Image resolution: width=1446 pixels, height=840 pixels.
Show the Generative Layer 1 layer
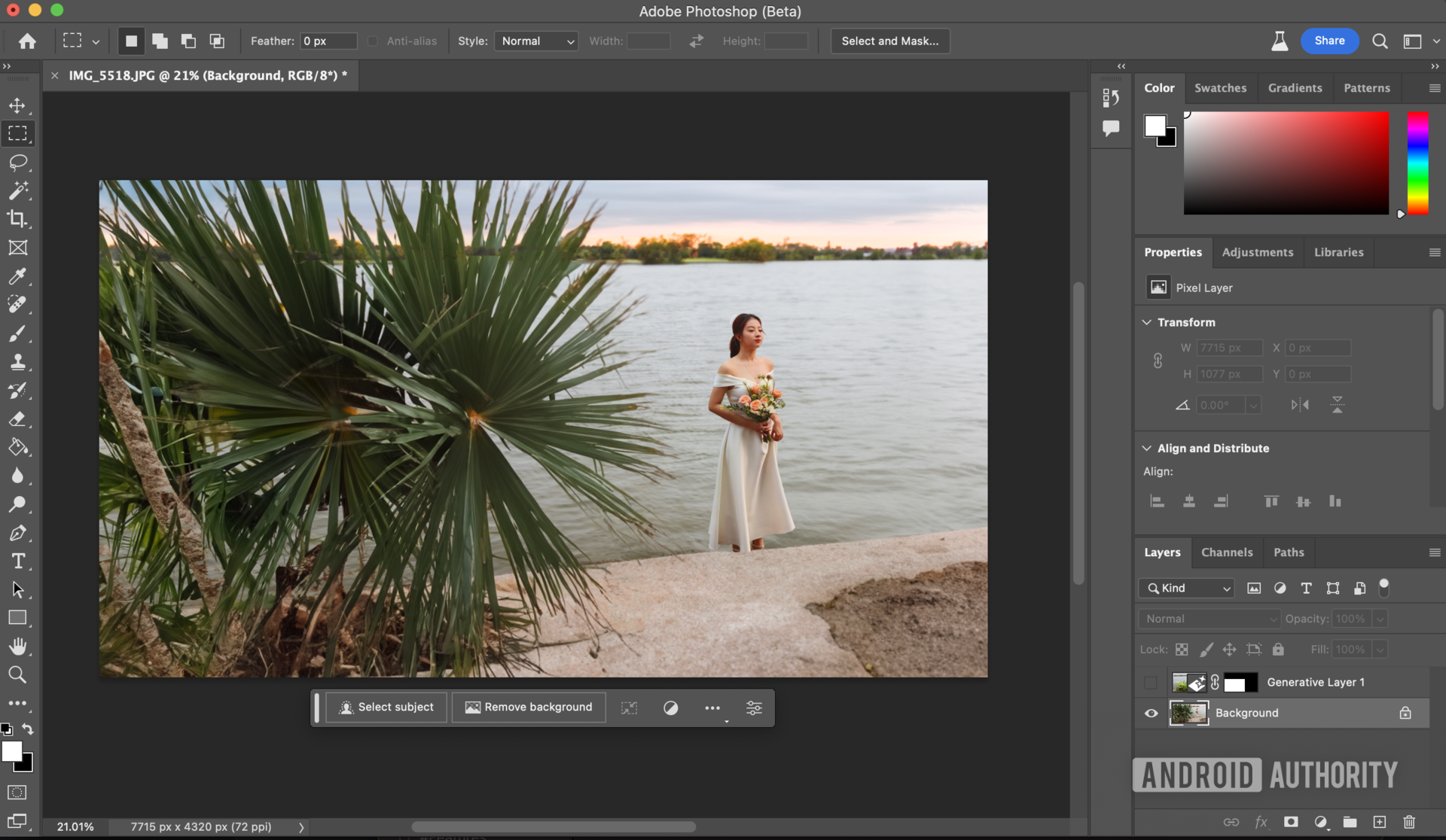pyautogui.click(x=1150, y=683)
